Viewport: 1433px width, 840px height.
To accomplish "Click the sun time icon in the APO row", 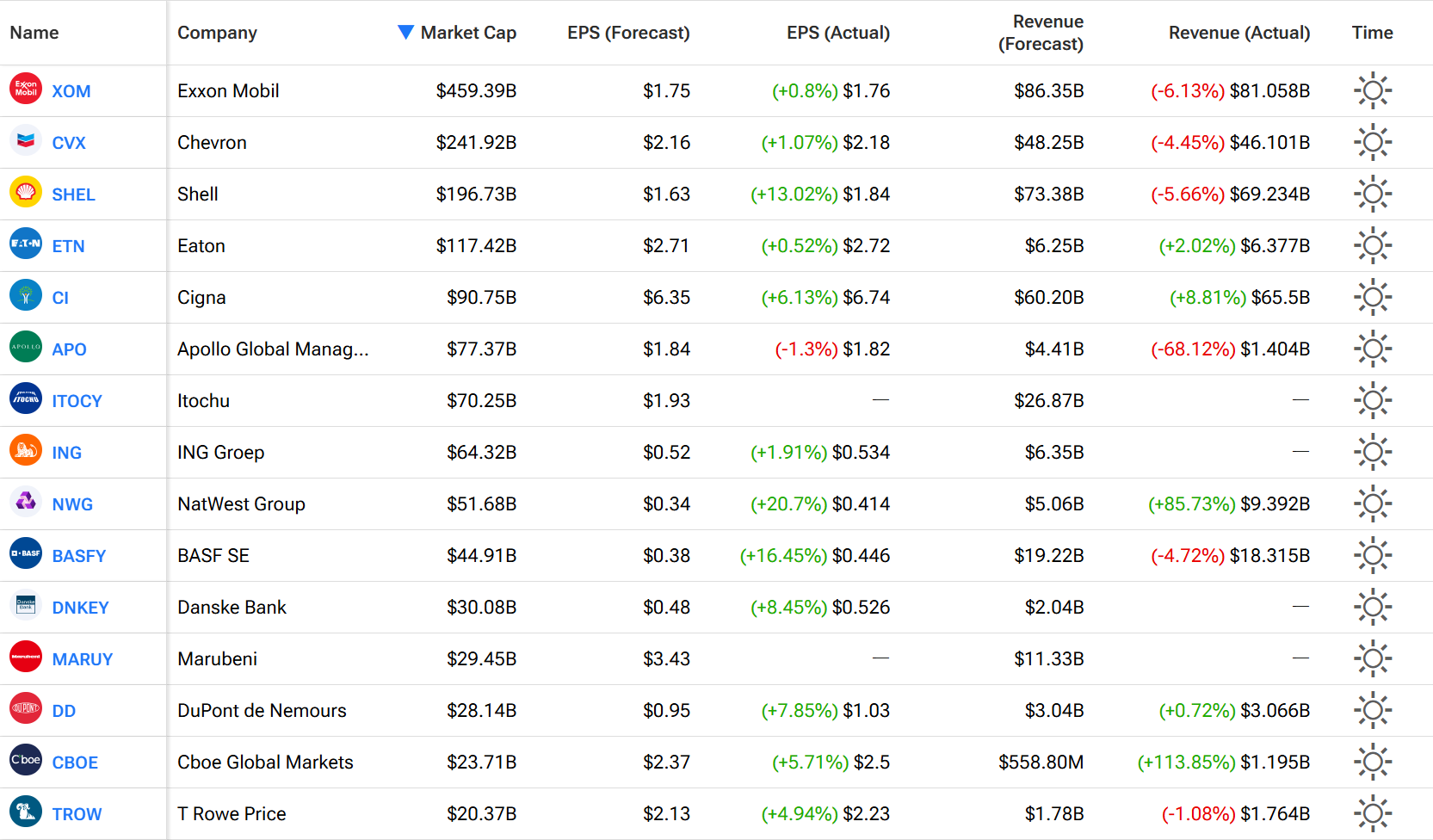I will (1373, 349).
